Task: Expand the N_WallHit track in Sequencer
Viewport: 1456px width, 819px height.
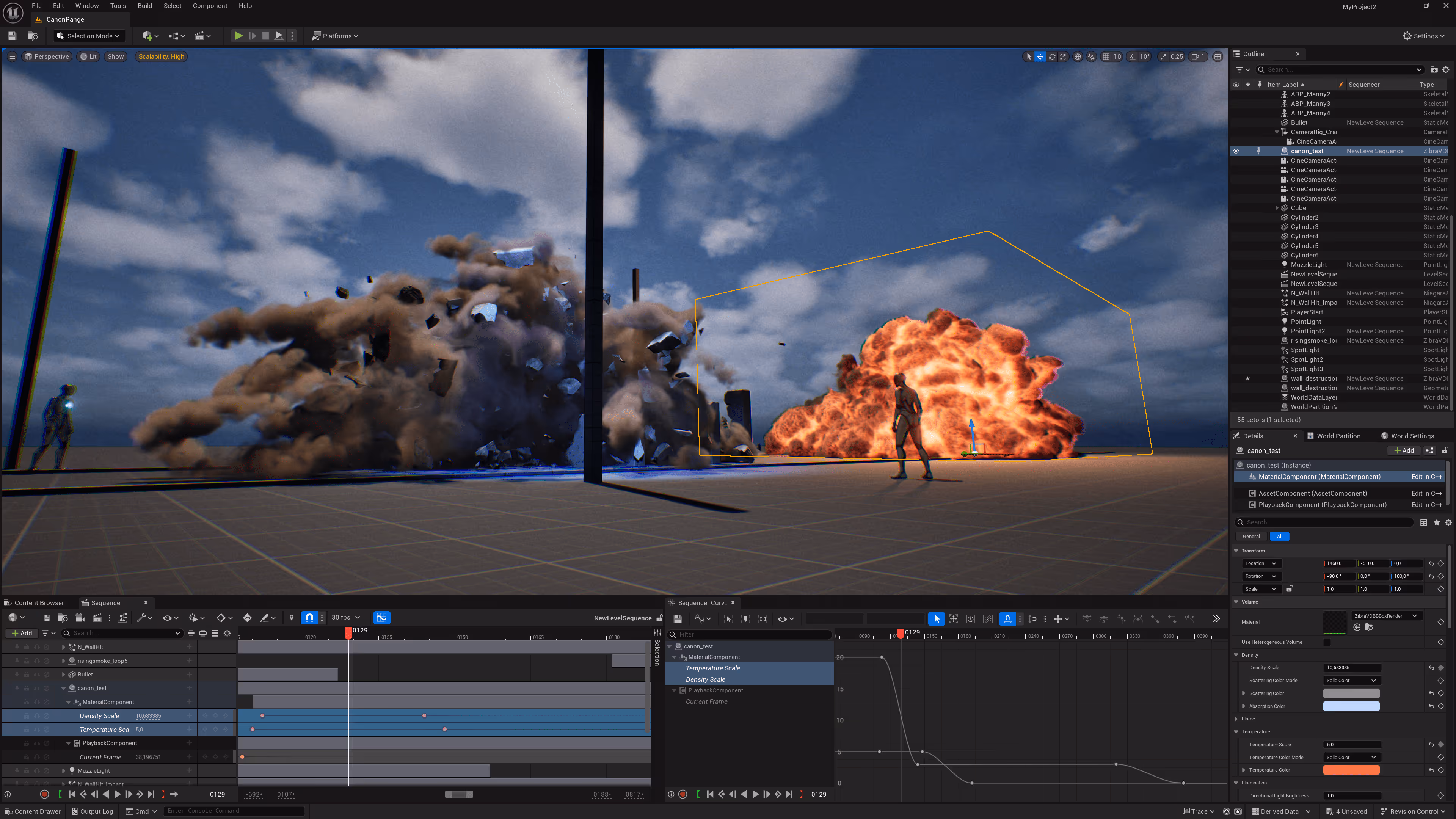Action: (x=64, y=646)
